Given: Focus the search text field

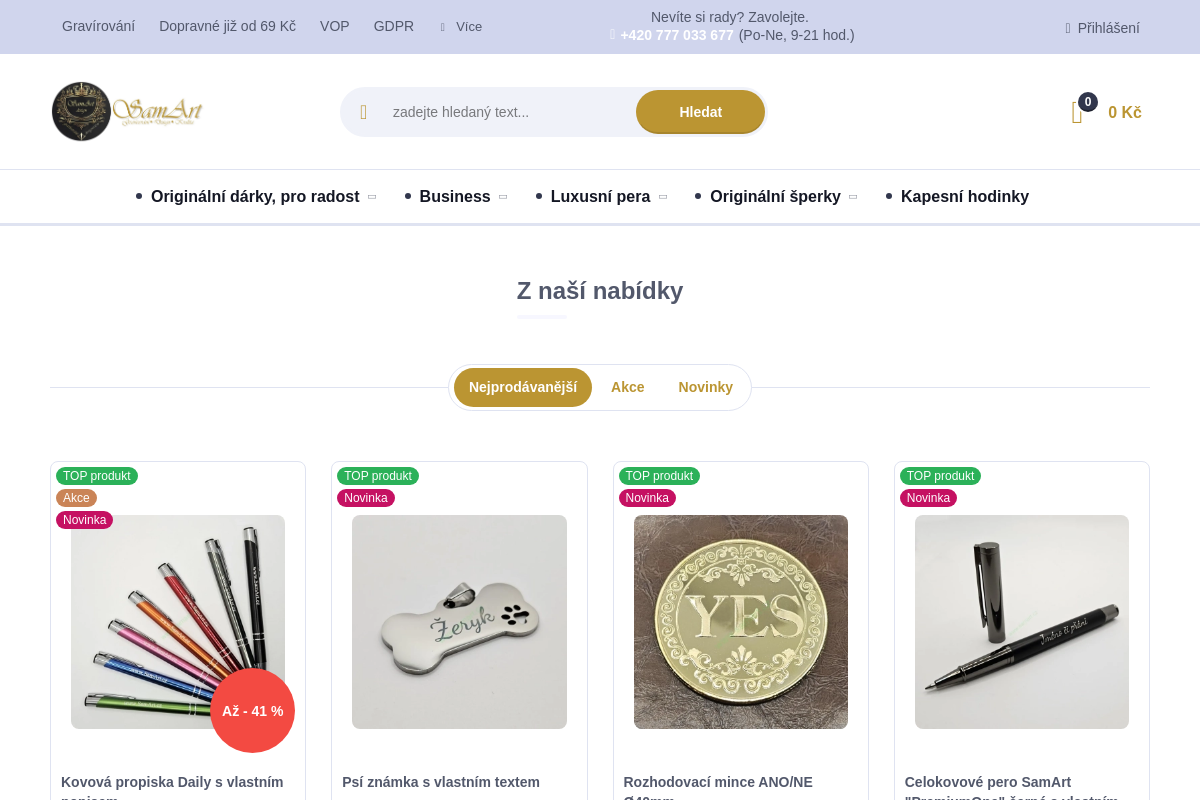Looking at the screenshot, I should click(505, 112).
